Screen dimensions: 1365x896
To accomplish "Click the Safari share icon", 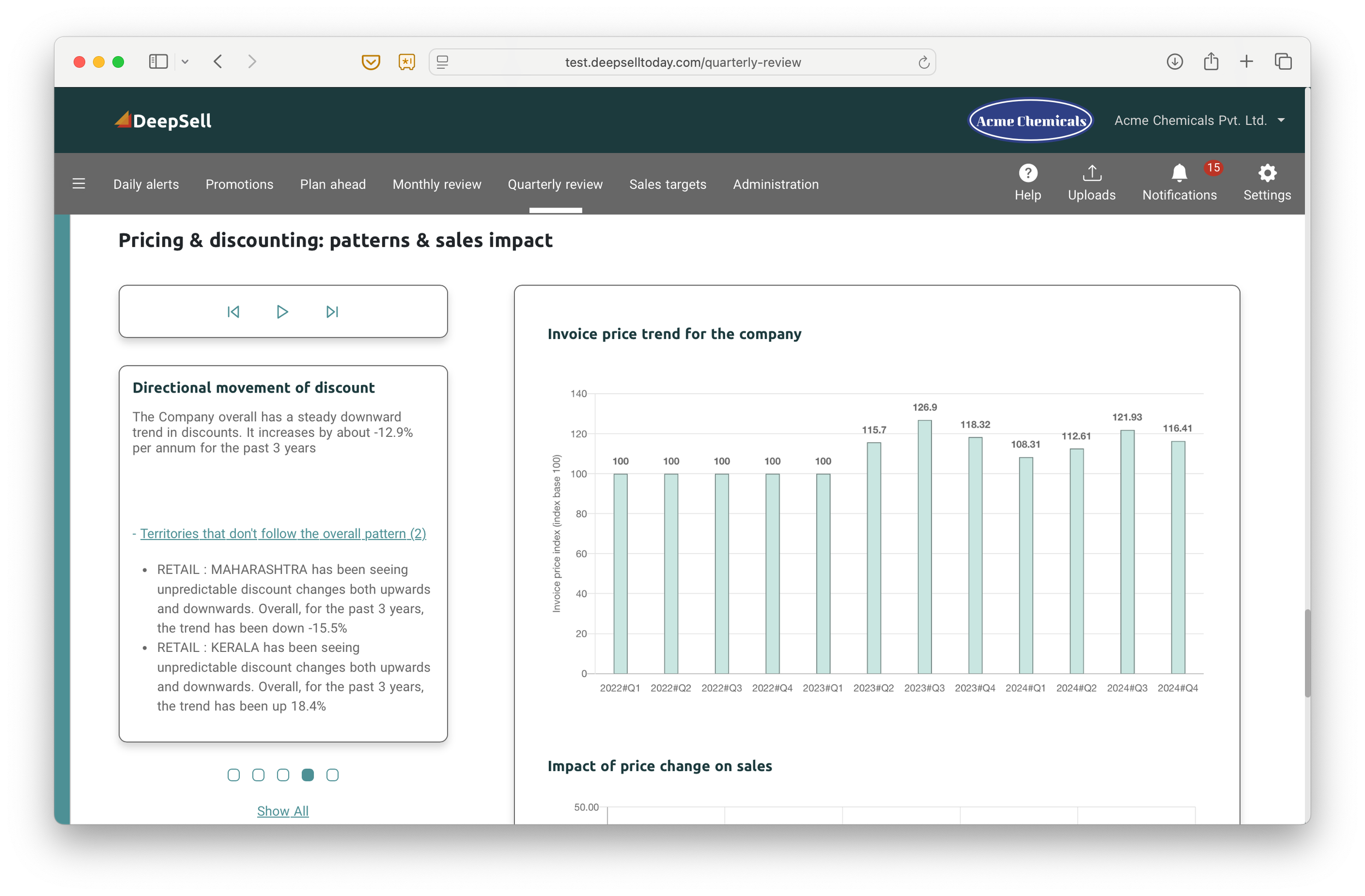I will (1210, 61).
